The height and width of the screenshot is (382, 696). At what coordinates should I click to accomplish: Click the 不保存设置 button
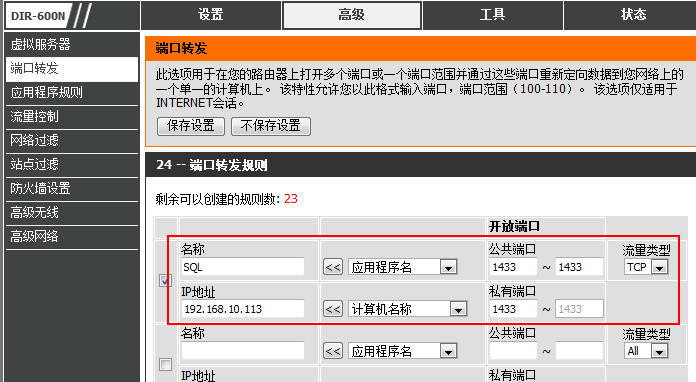click(271, 126)
